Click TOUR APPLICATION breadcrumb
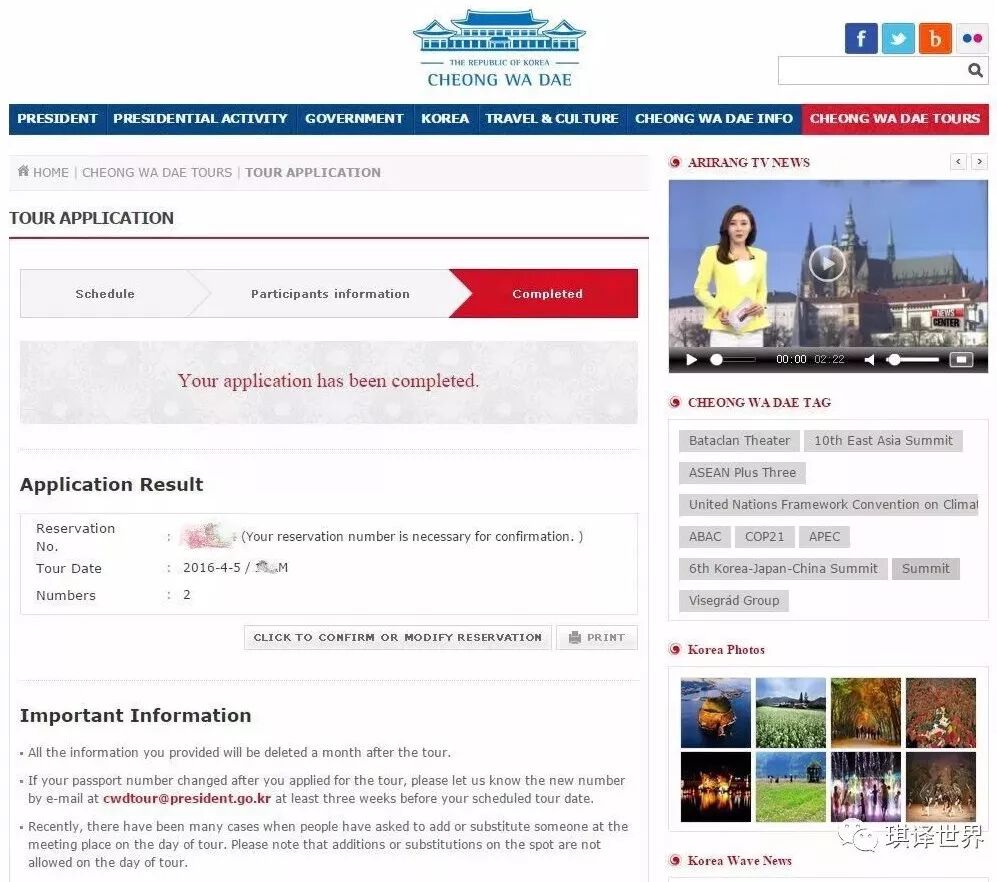Image resolution: width=997 pixels, height=882 pixels. (313, 172)
